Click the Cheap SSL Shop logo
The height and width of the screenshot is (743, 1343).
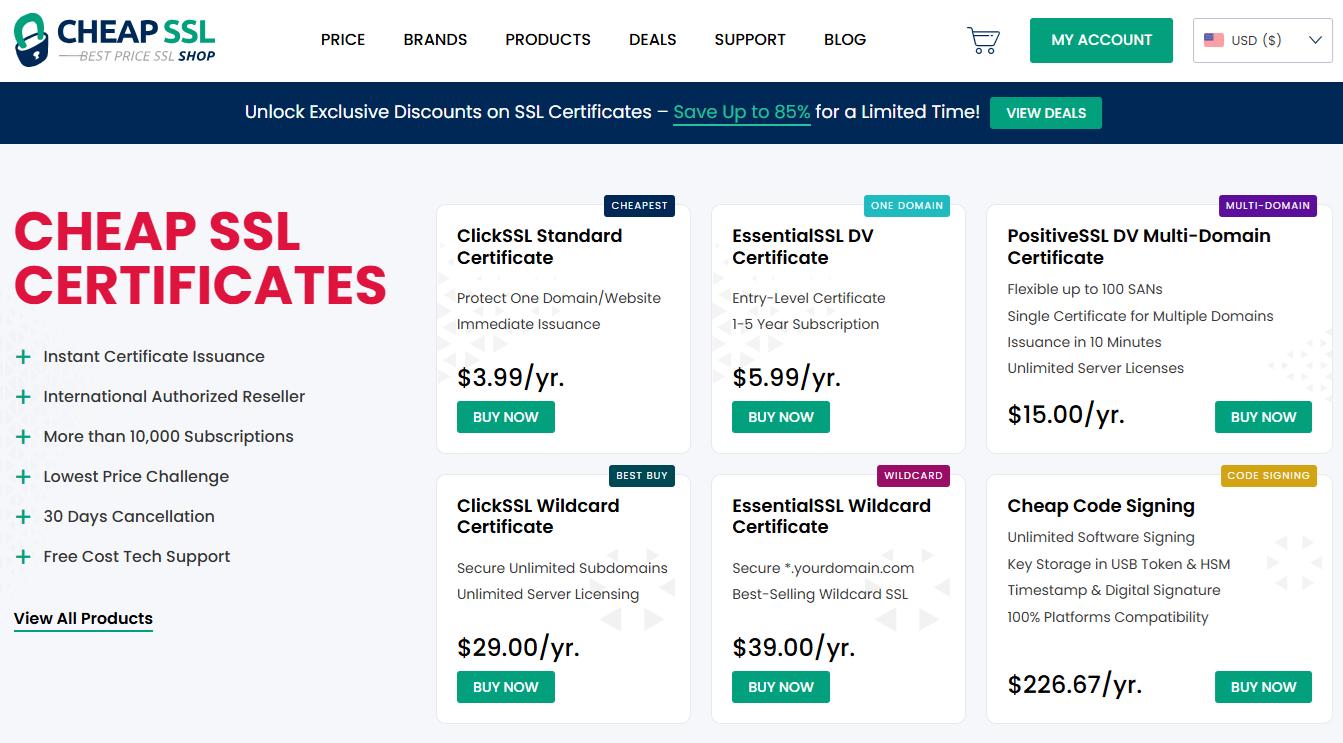[x=115, y=40]
